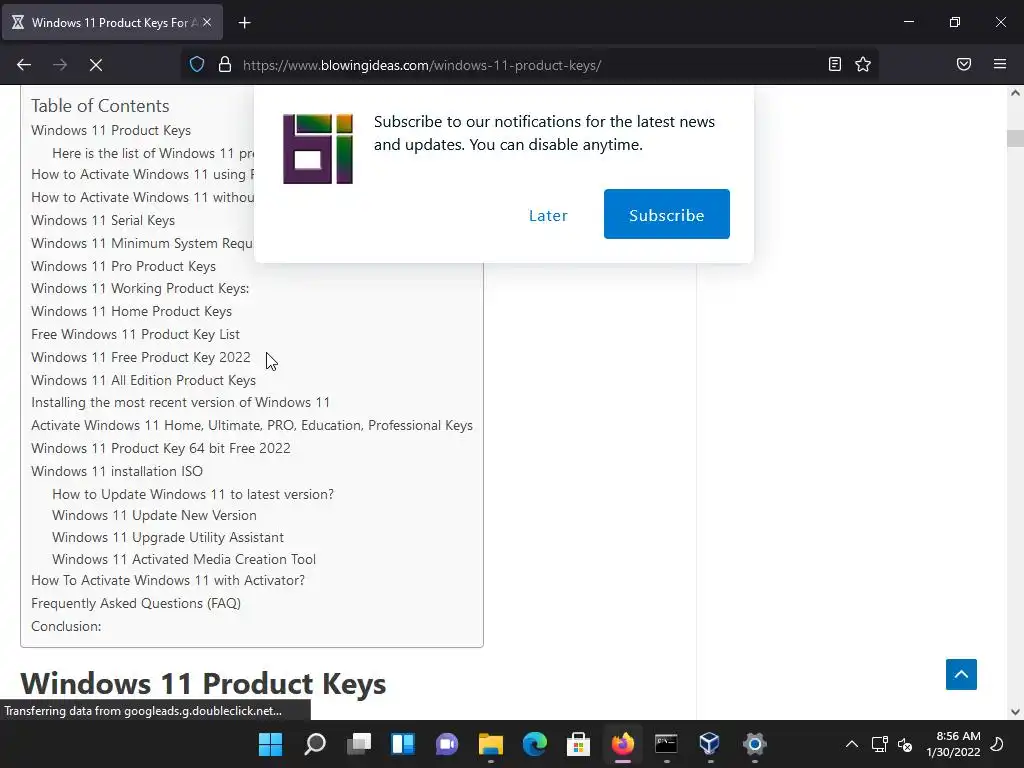1024x768 pixels.
Task: Open Command Prompt from taskbar
Action: pyautogui.click(x=666, y=744)
